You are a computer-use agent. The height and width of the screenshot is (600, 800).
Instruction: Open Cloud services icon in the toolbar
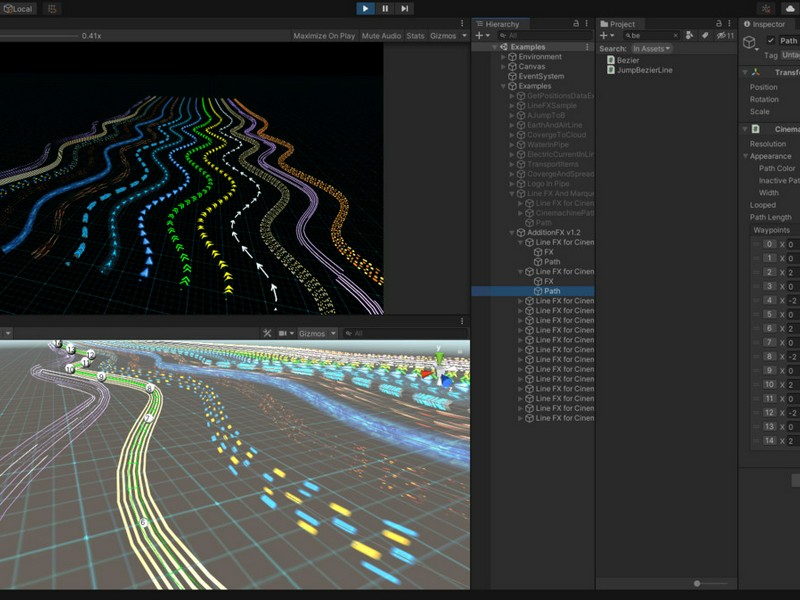point(789,9)
